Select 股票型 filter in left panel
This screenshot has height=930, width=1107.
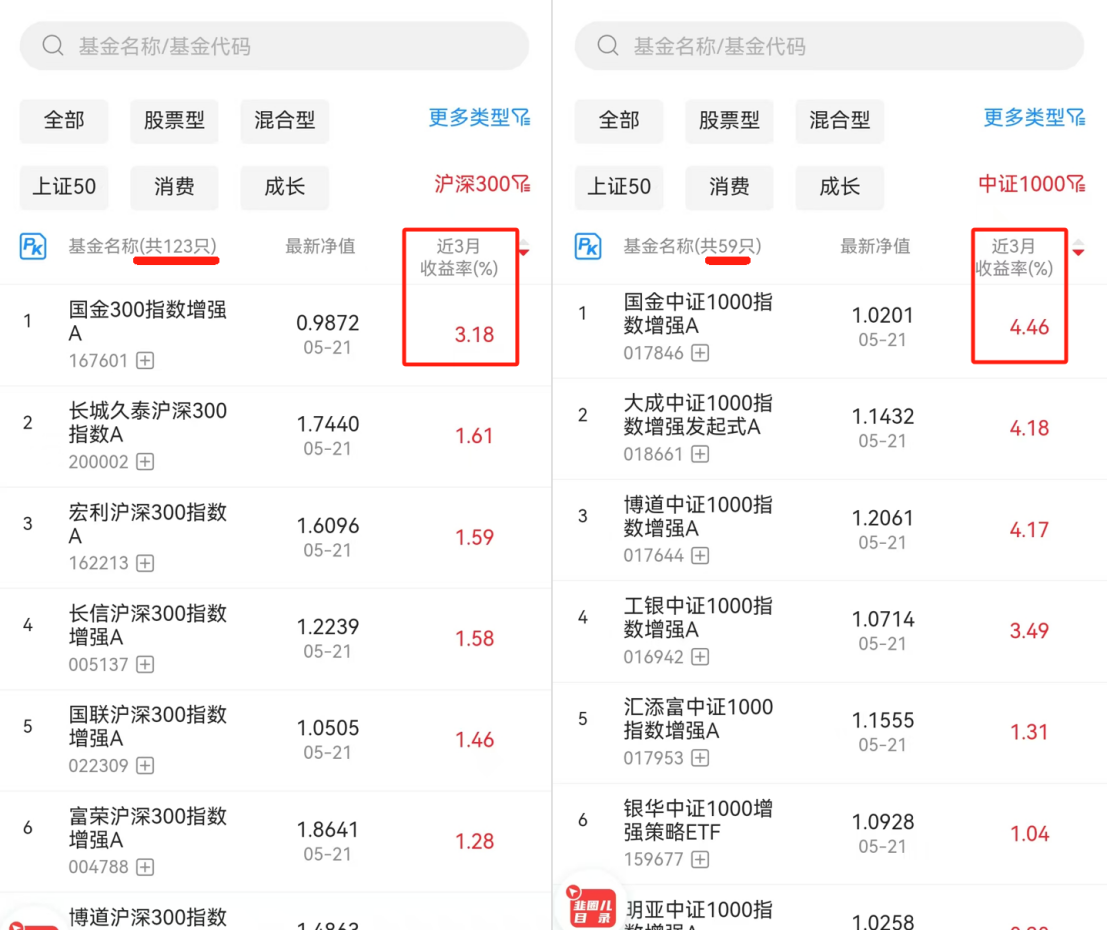pos(174,121)
